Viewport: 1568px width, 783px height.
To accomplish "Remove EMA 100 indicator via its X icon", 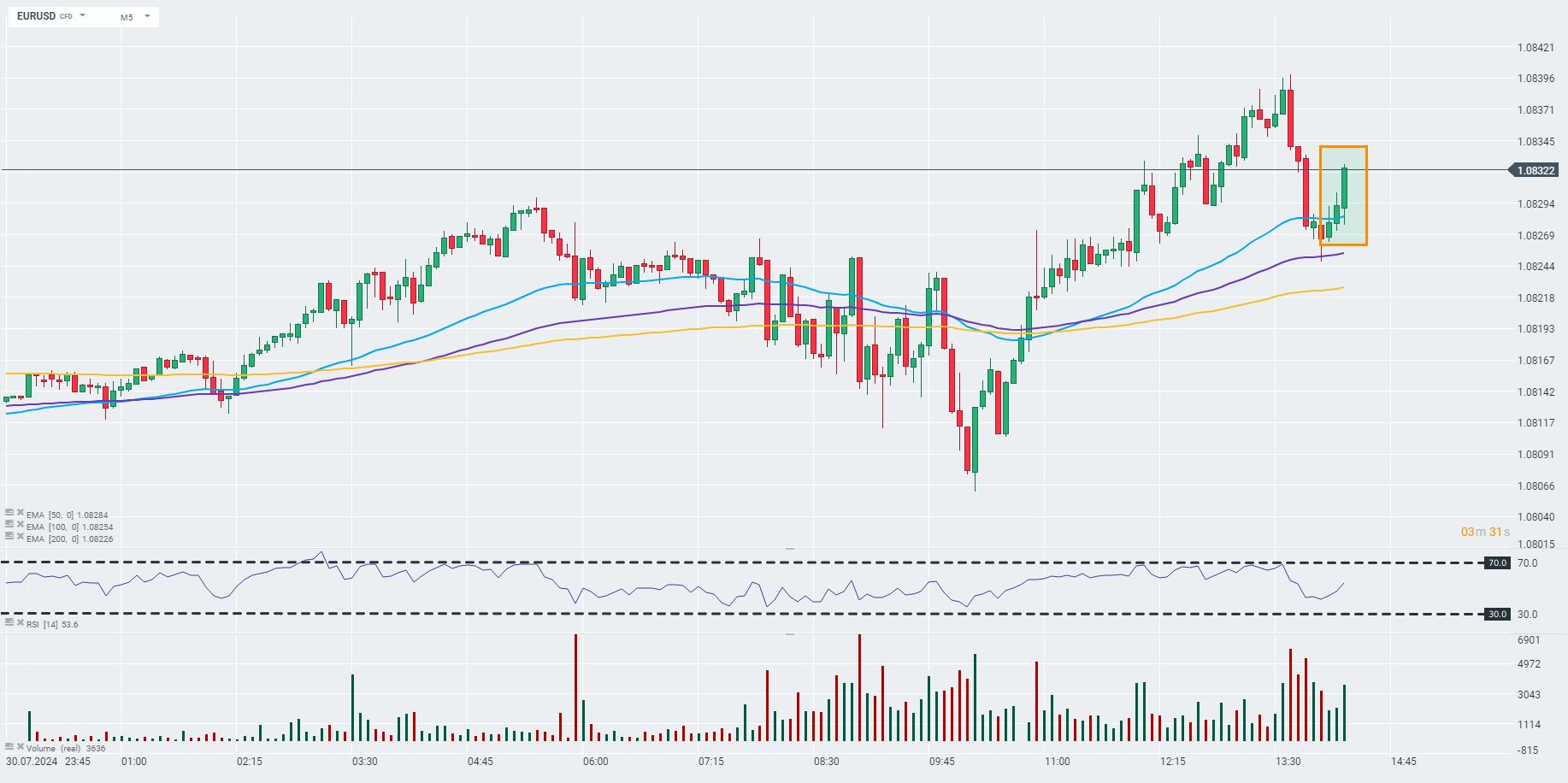I will (x=20, y=525).
